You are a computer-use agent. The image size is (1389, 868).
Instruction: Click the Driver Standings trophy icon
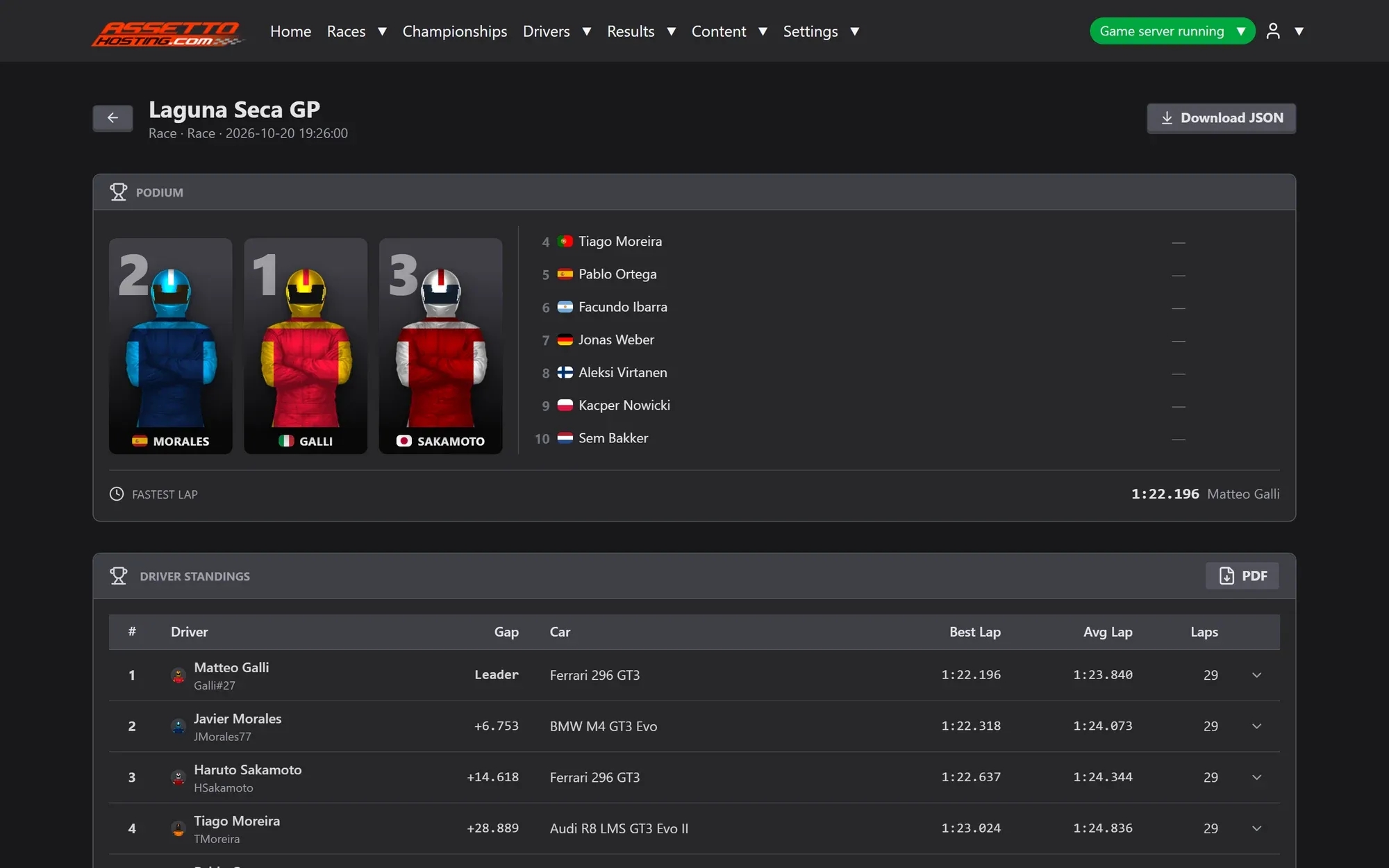point(119,576)
